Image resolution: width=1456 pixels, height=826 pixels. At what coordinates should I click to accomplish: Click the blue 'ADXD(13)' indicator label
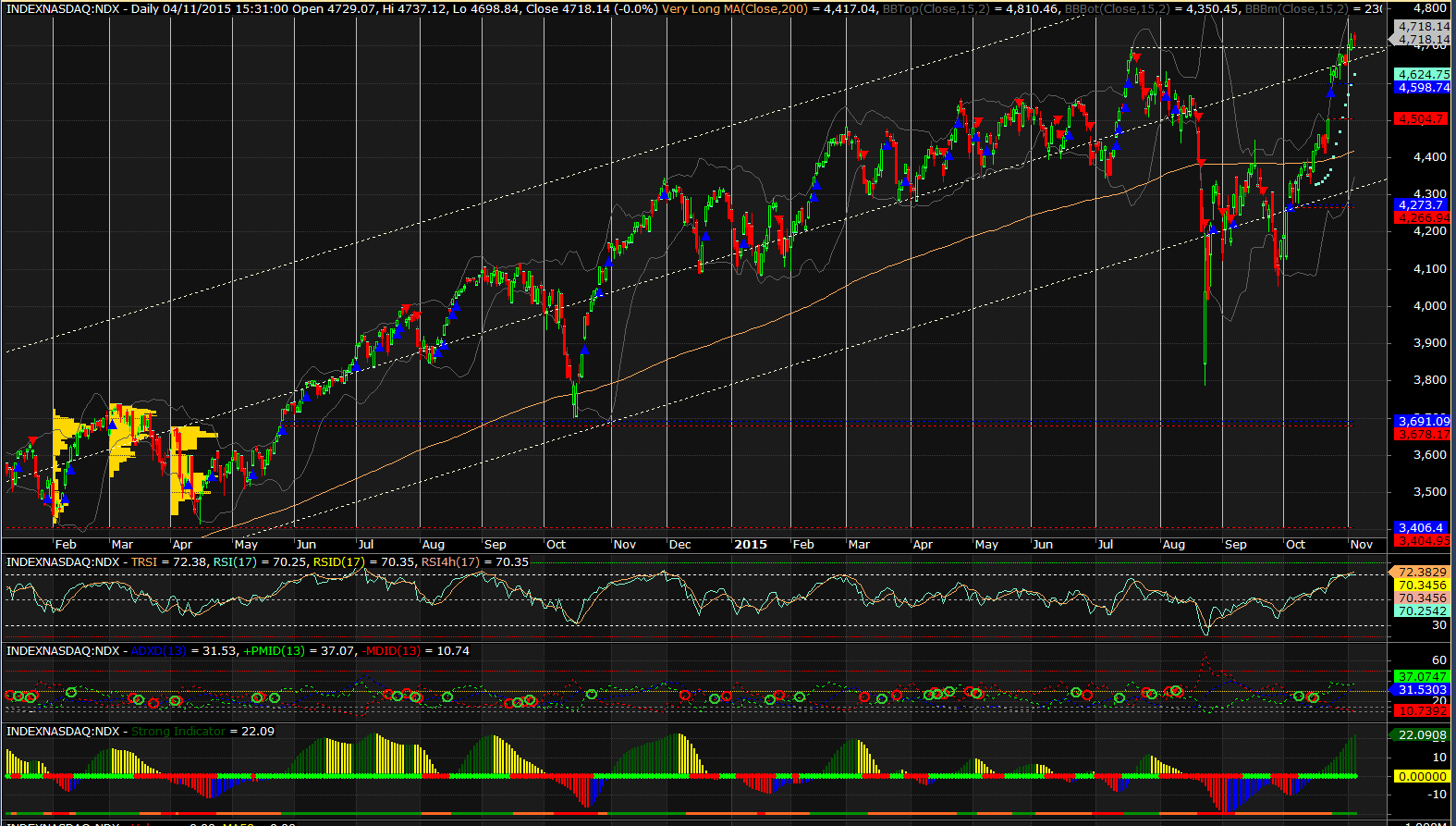(158, 651)
